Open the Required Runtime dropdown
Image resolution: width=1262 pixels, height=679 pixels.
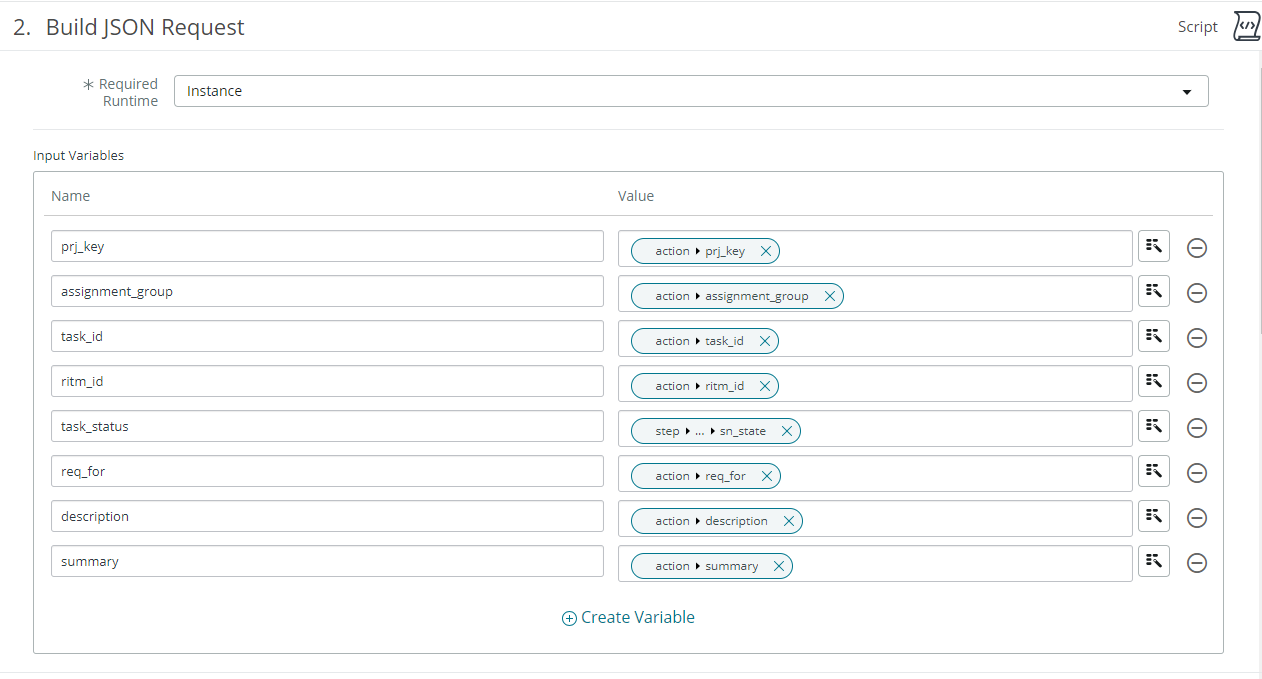tap(691, 91)
